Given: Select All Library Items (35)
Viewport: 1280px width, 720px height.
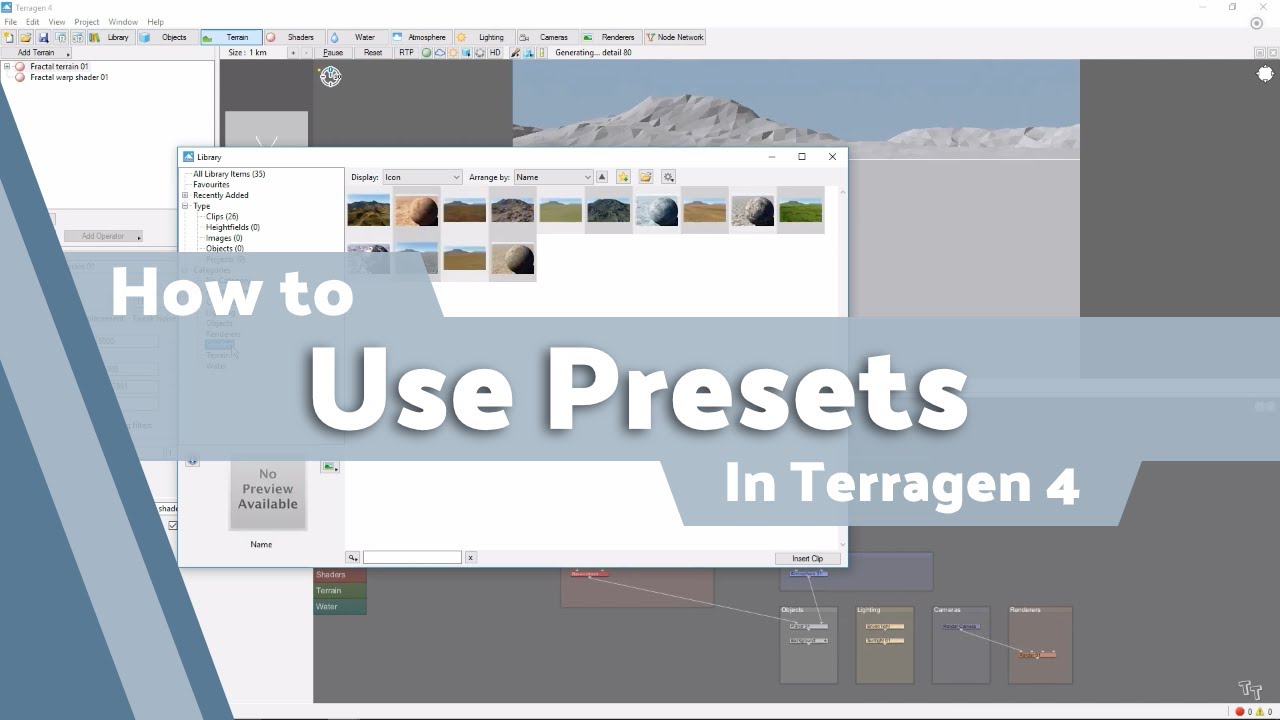Looking at the screenshot, I should pyautogui.click(x=229, y=174).
